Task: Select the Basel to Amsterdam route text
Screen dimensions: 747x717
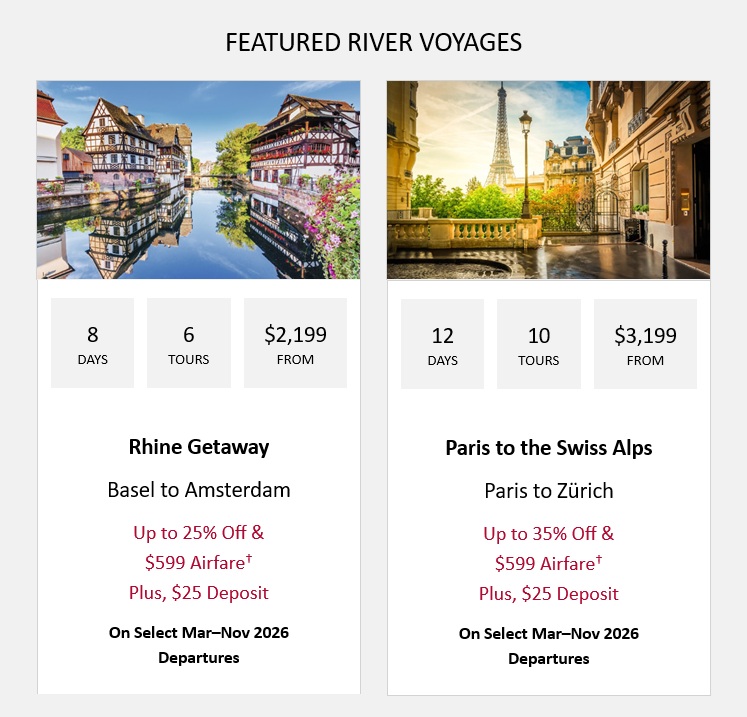Action: (199, 490)
